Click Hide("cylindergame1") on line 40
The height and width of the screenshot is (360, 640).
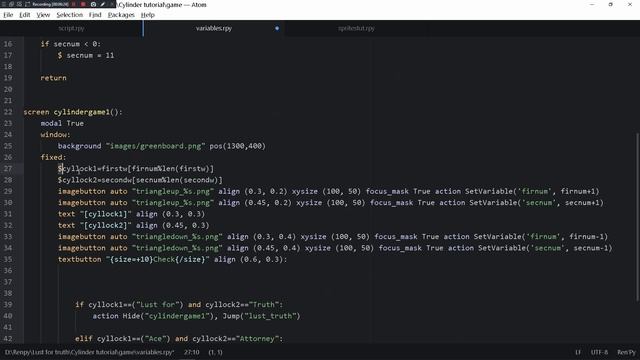pyautogui.click(x=168, y=316)
